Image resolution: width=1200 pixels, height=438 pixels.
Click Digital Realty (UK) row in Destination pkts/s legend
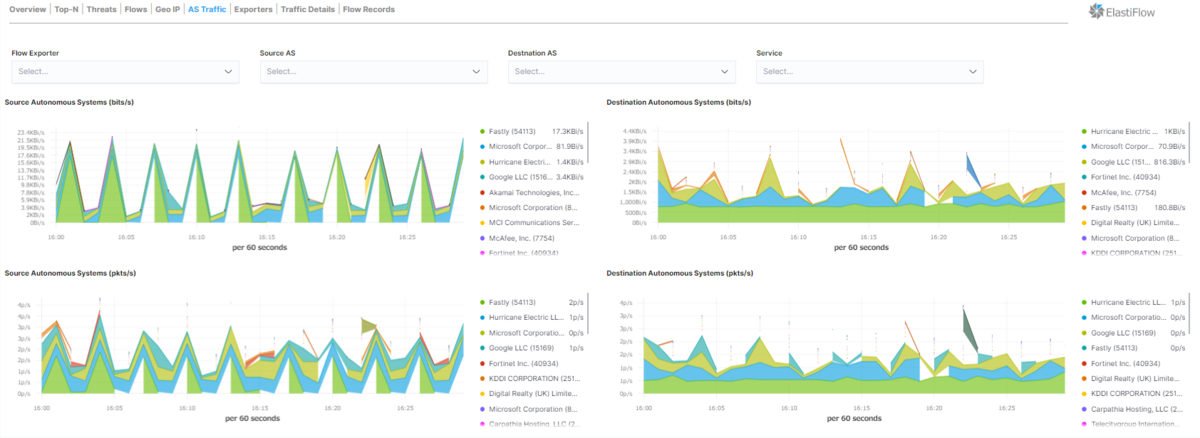click(x=1133, y=378)
